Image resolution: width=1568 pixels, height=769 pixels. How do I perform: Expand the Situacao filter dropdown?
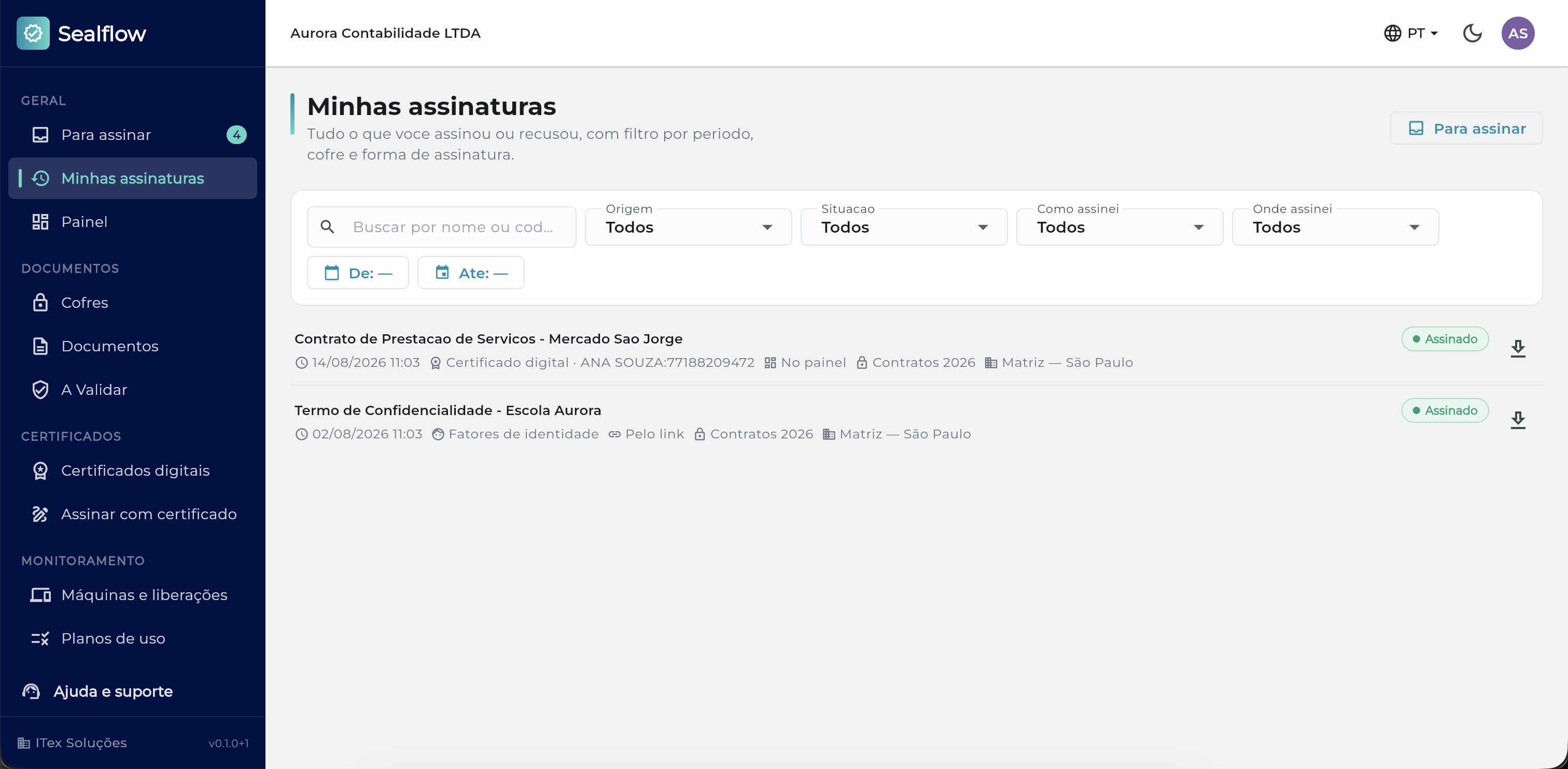(x=904, y=227)
